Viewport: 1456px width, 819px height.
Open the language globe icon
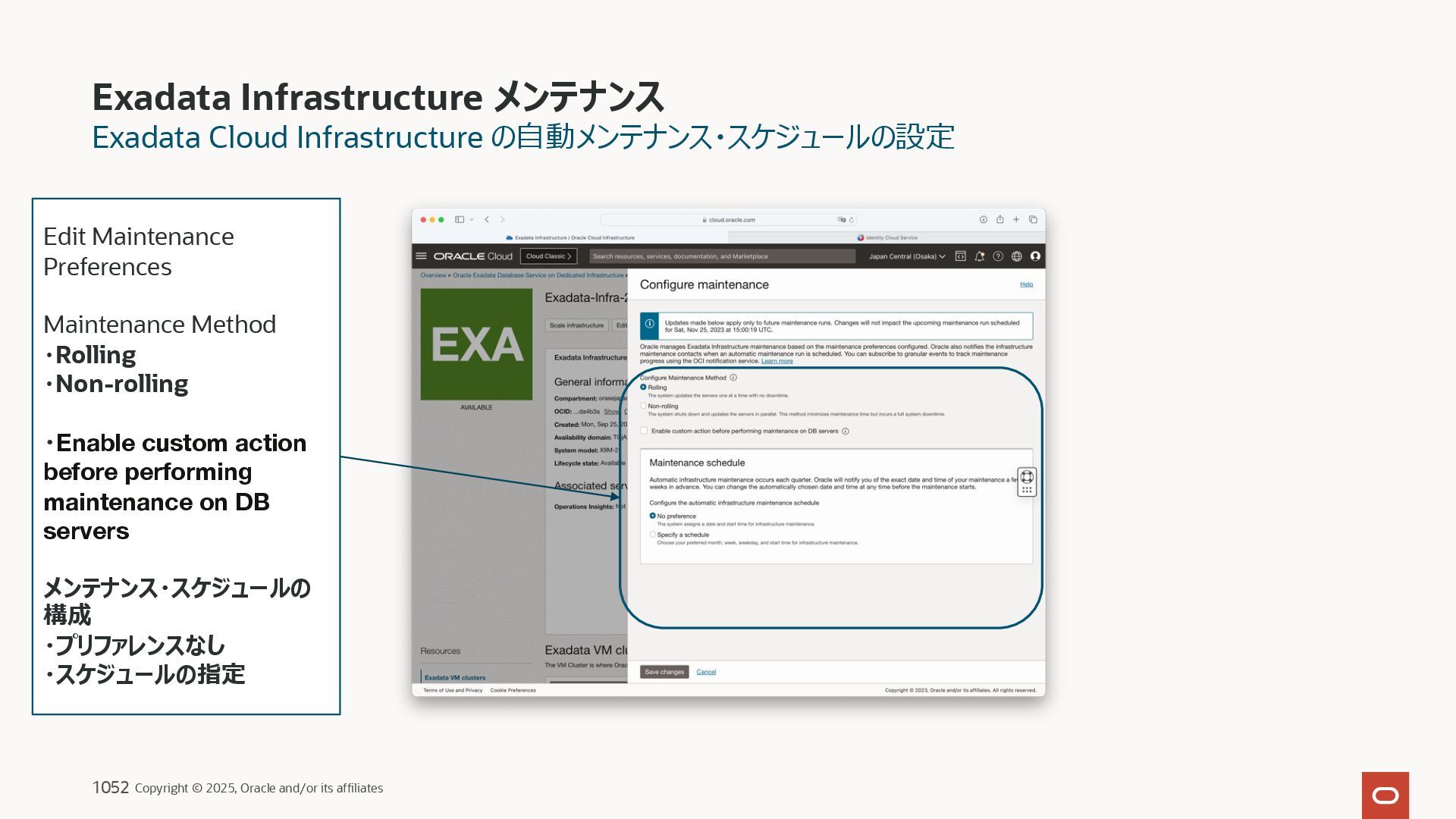pyautogui.click(x=1016, y=256)
